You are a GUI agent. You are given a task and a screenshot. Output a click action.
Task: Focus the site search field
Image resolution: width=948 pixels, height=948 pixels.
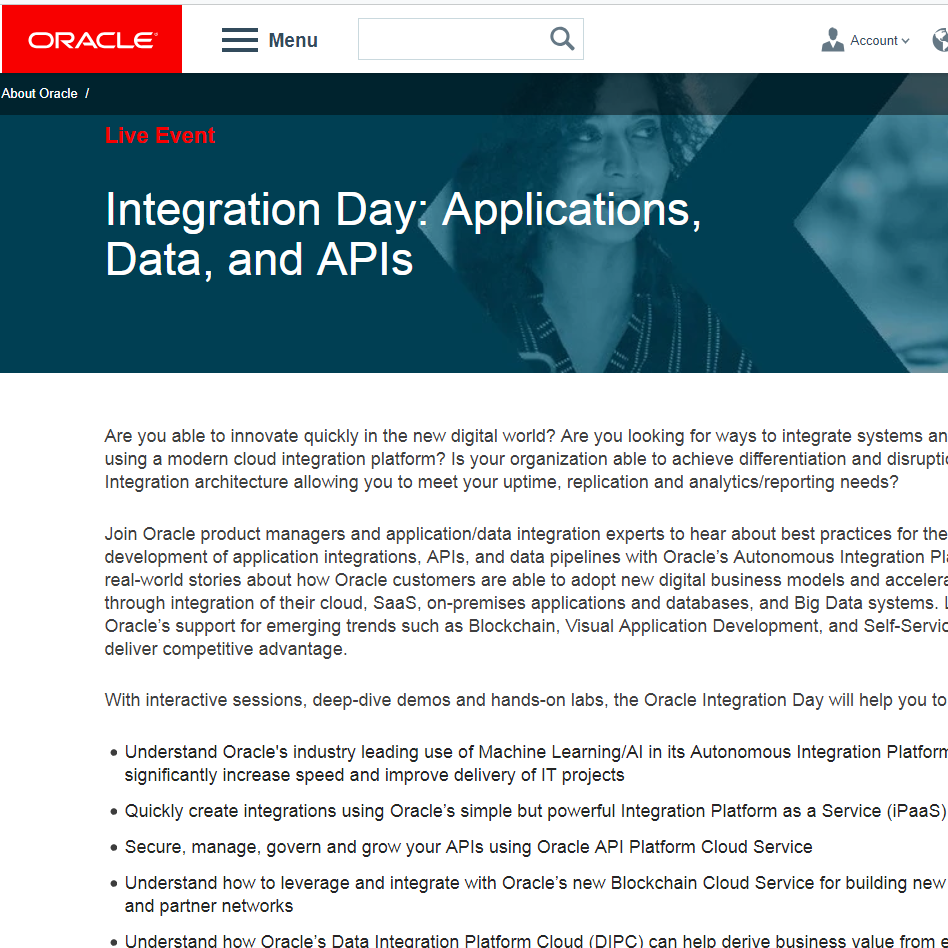(x=470, y=39)
